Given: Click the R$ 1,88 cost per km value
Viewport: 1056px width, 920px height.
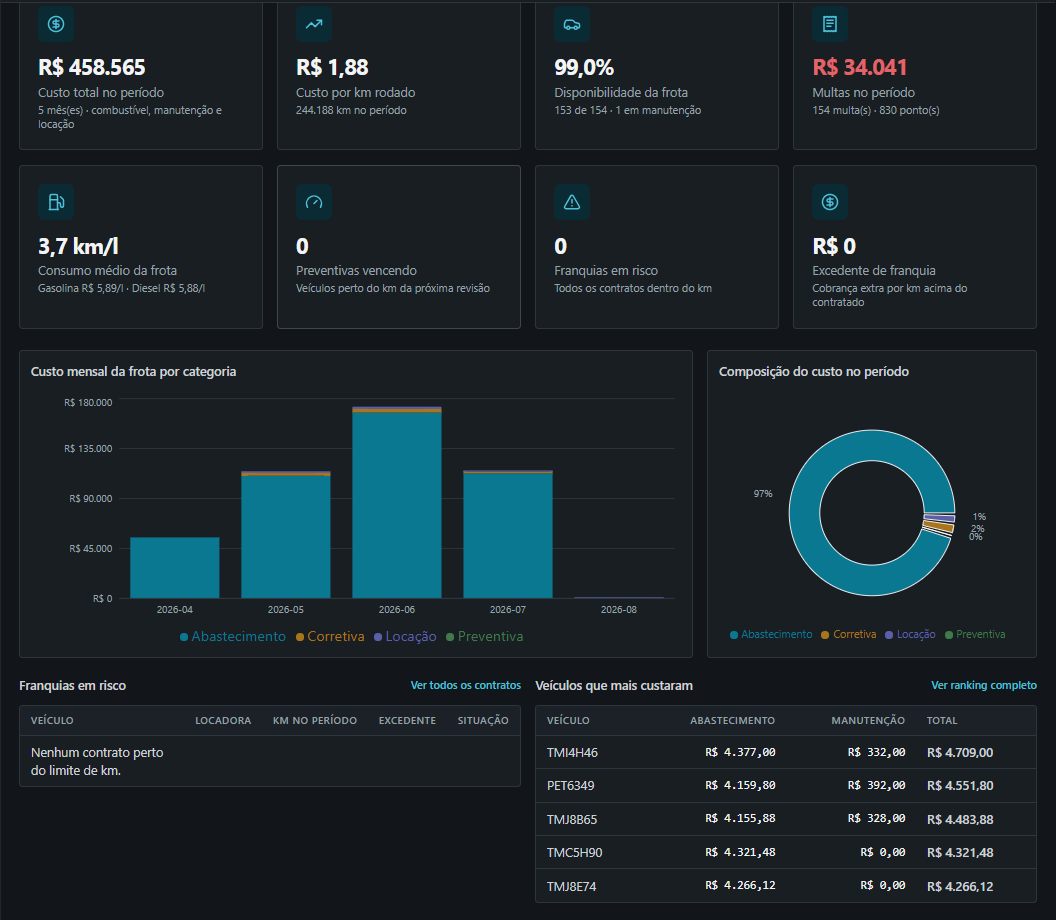Looking at the screenshot, I should click(332, 67).
